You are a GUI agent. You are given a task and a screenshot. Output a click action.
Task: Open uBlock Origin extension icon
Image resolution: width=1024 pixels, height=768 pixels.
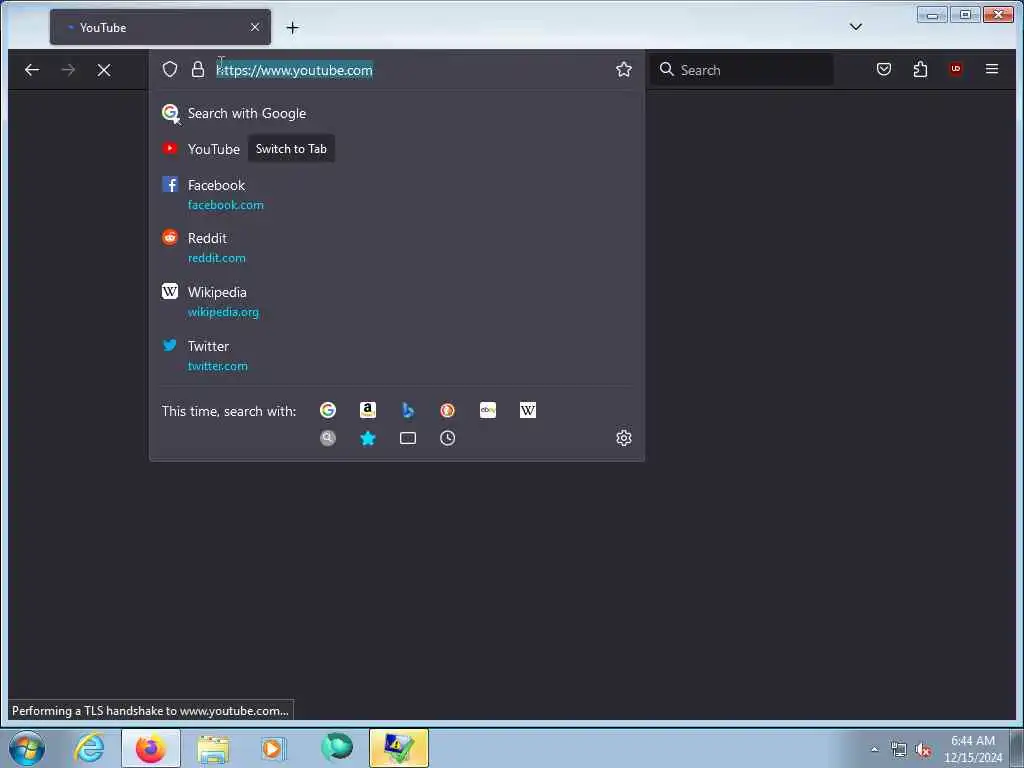point(955,69)
